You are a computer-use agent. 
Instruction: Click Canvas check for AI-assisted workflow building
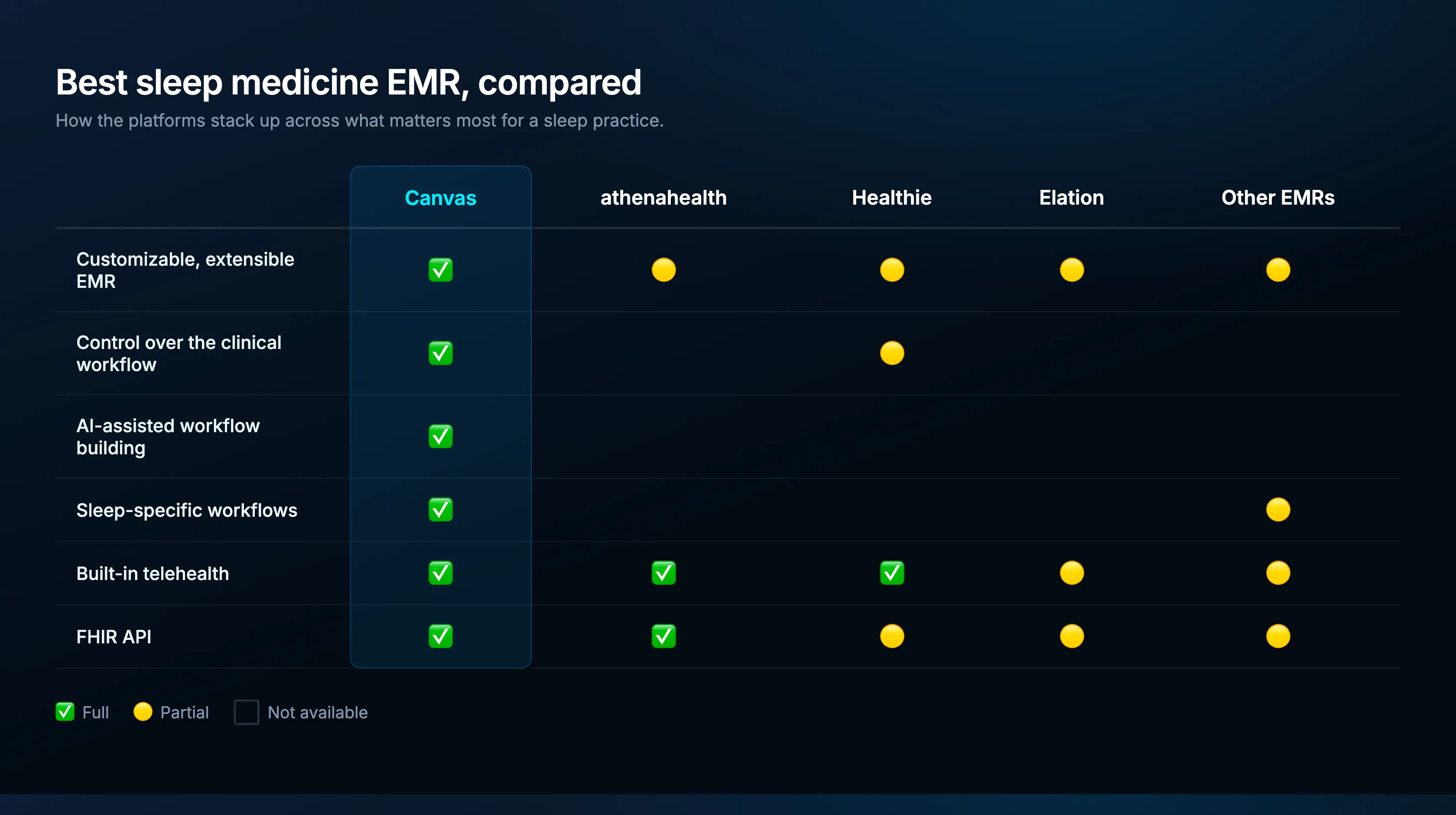(440, 436)
